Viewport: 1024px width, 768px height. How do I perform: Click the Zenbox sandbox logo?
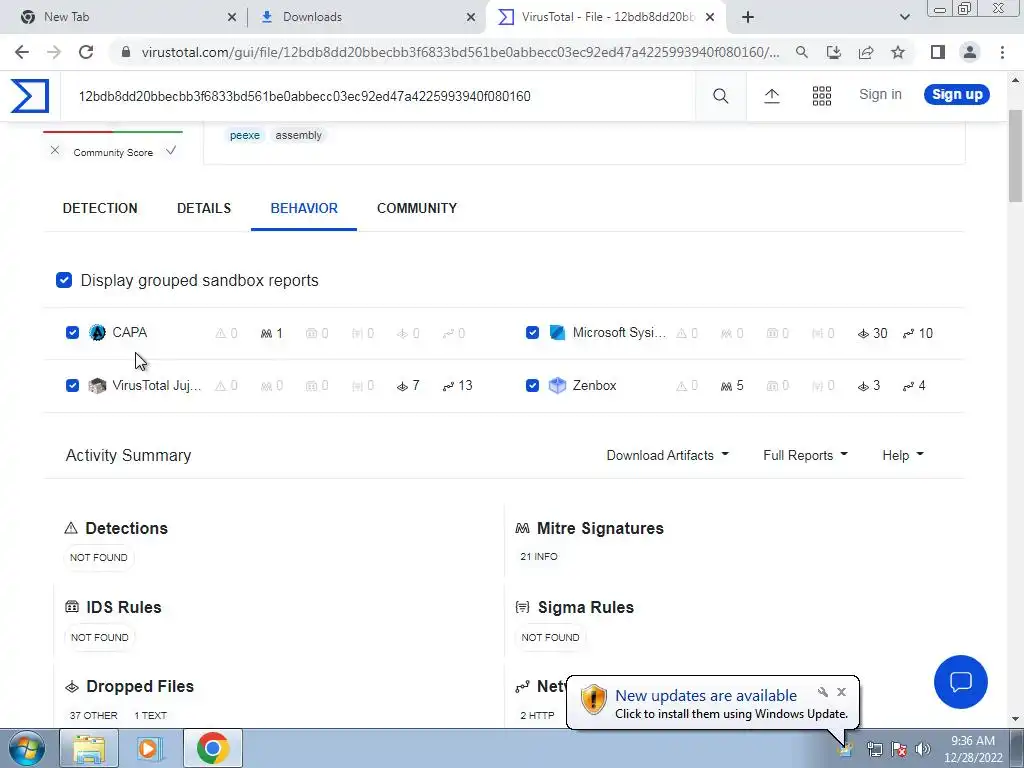(557, 386)
